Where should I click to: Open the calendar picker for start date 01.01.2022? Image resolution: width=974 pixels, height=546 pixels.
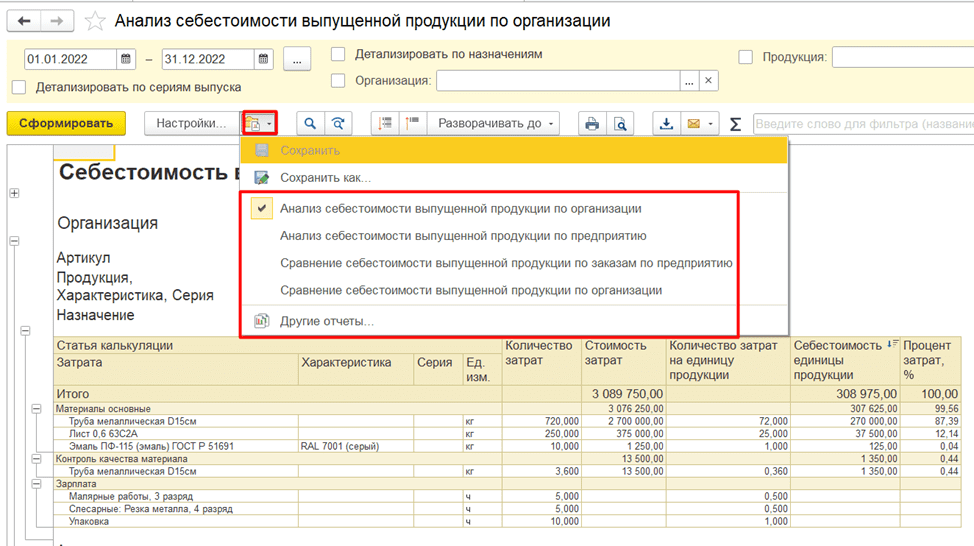(126, 59)
